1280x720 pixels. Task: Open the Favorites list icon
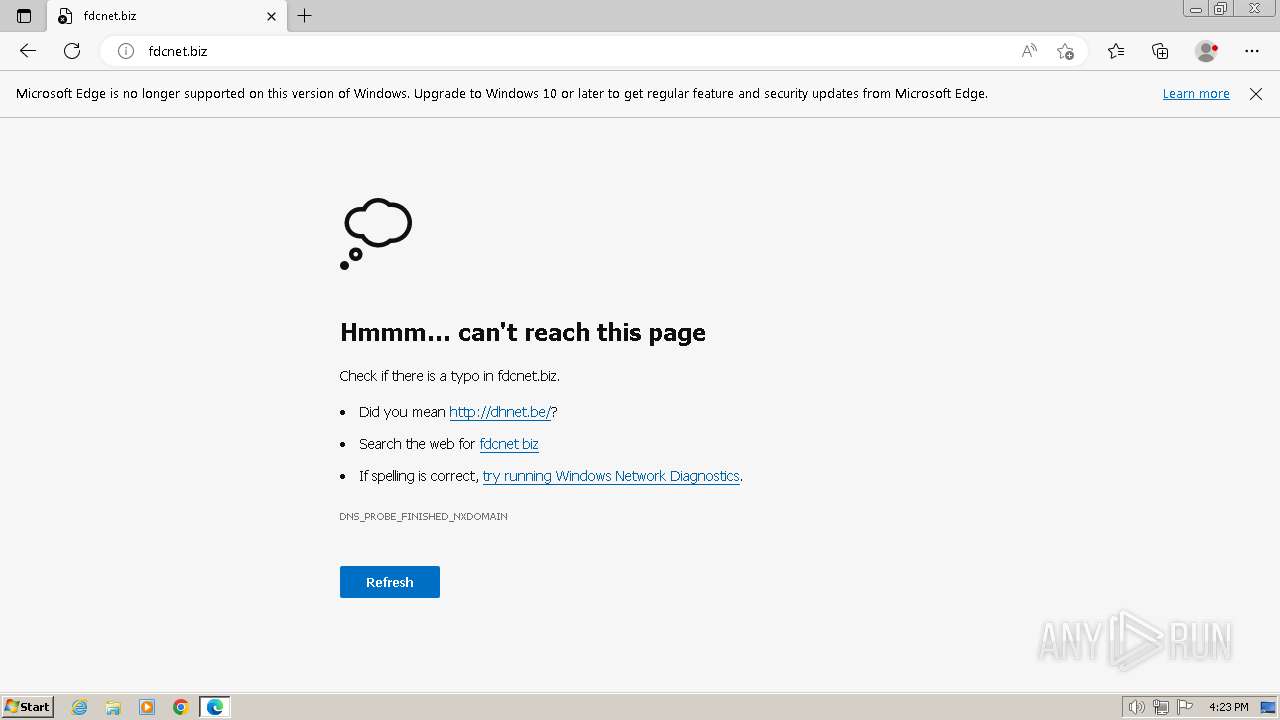pos(1116,51)
